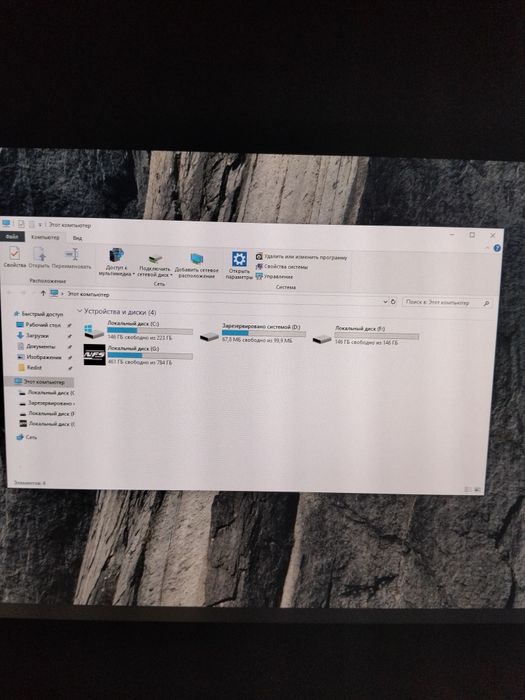Click pin icon next to Reddit

pyautogui.click(x=69, y=368)
